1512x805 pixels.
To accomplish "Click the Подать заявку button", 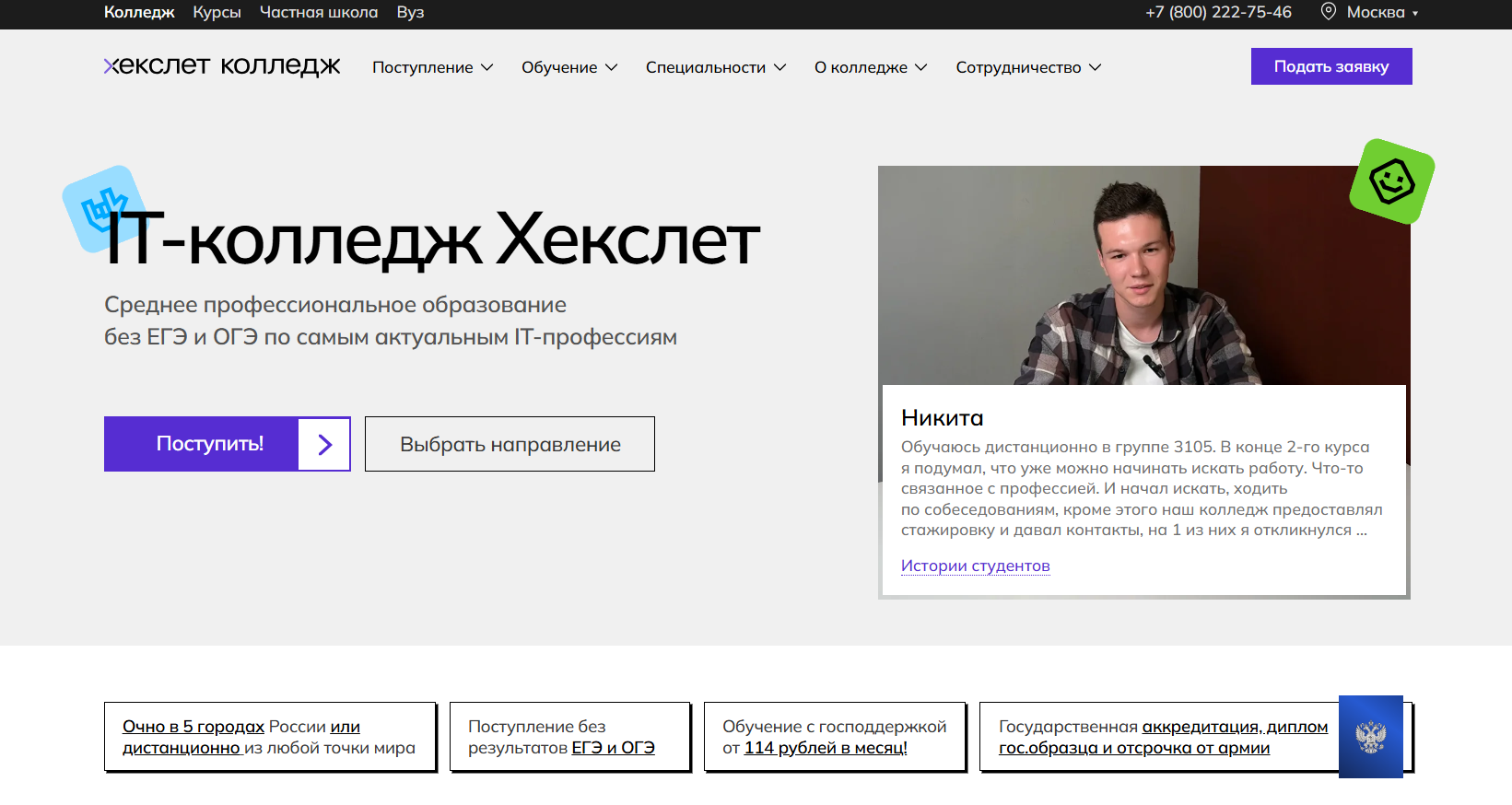I will 1331,66.
